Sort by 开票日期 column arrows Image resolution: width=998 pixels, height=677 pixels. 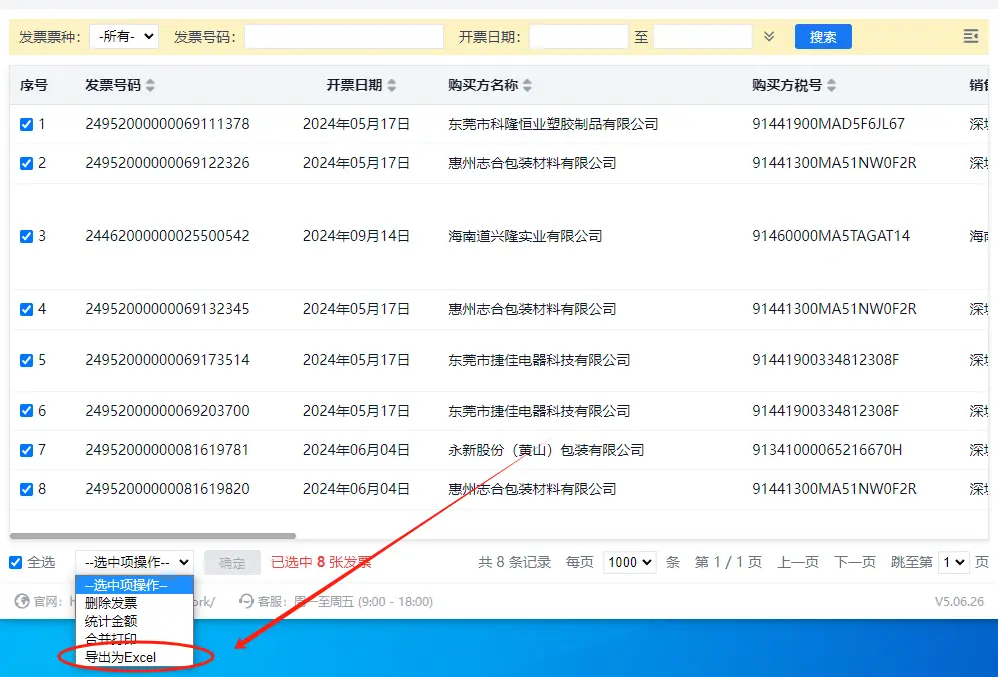391,85
